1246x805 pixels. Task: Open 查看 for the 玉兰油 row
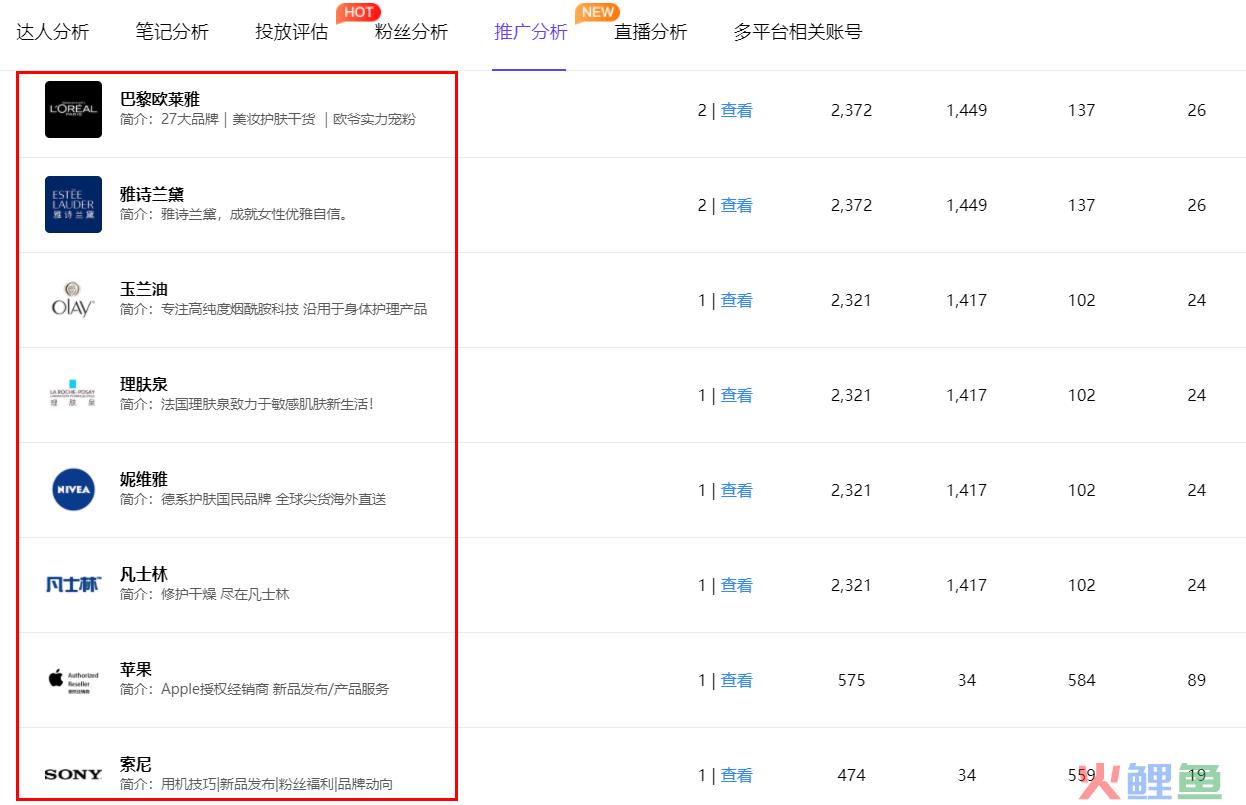coord(736,300)
